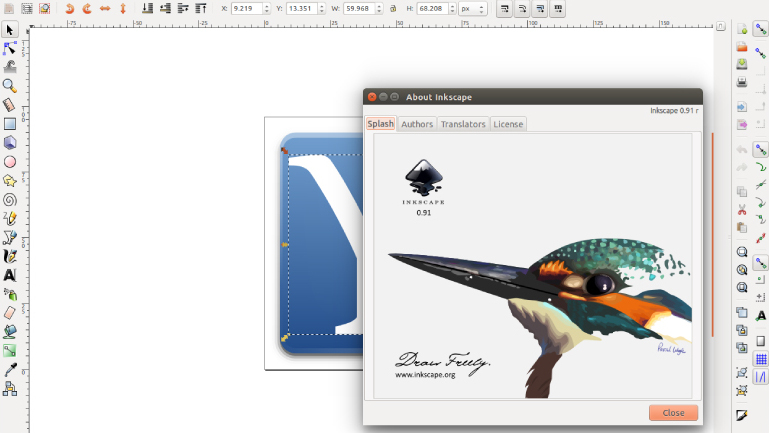Viewport: 769px width, 433px height.
Task: Open Fill and Stroke dialog icon
Action: click(742, 416)
